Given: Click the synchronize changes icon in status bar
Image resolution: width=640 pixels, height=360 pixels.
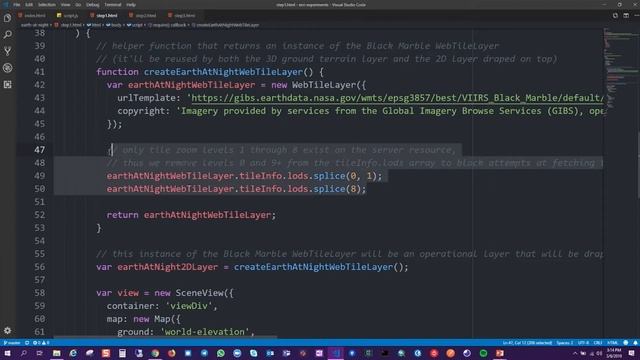Looking at the screenshot, I should [27, 343].
